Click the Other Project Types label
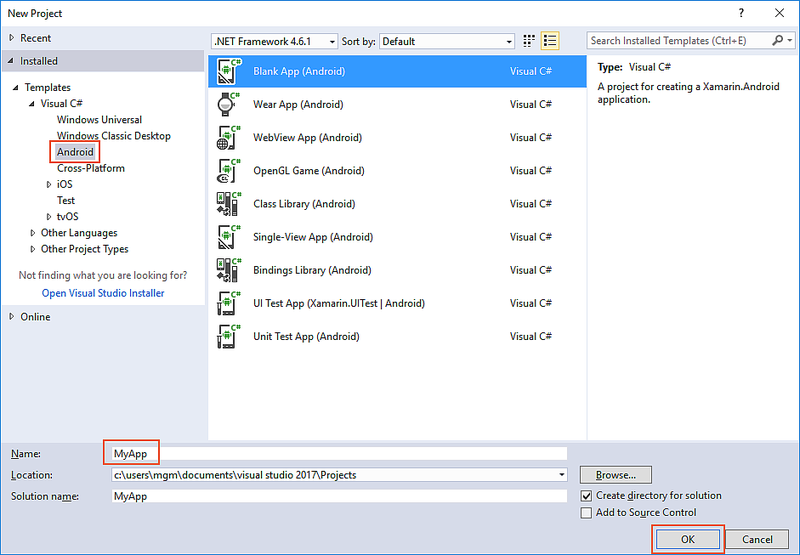Image resolution: width=800 pixels, height=555 pixels. tap(85, 249)
